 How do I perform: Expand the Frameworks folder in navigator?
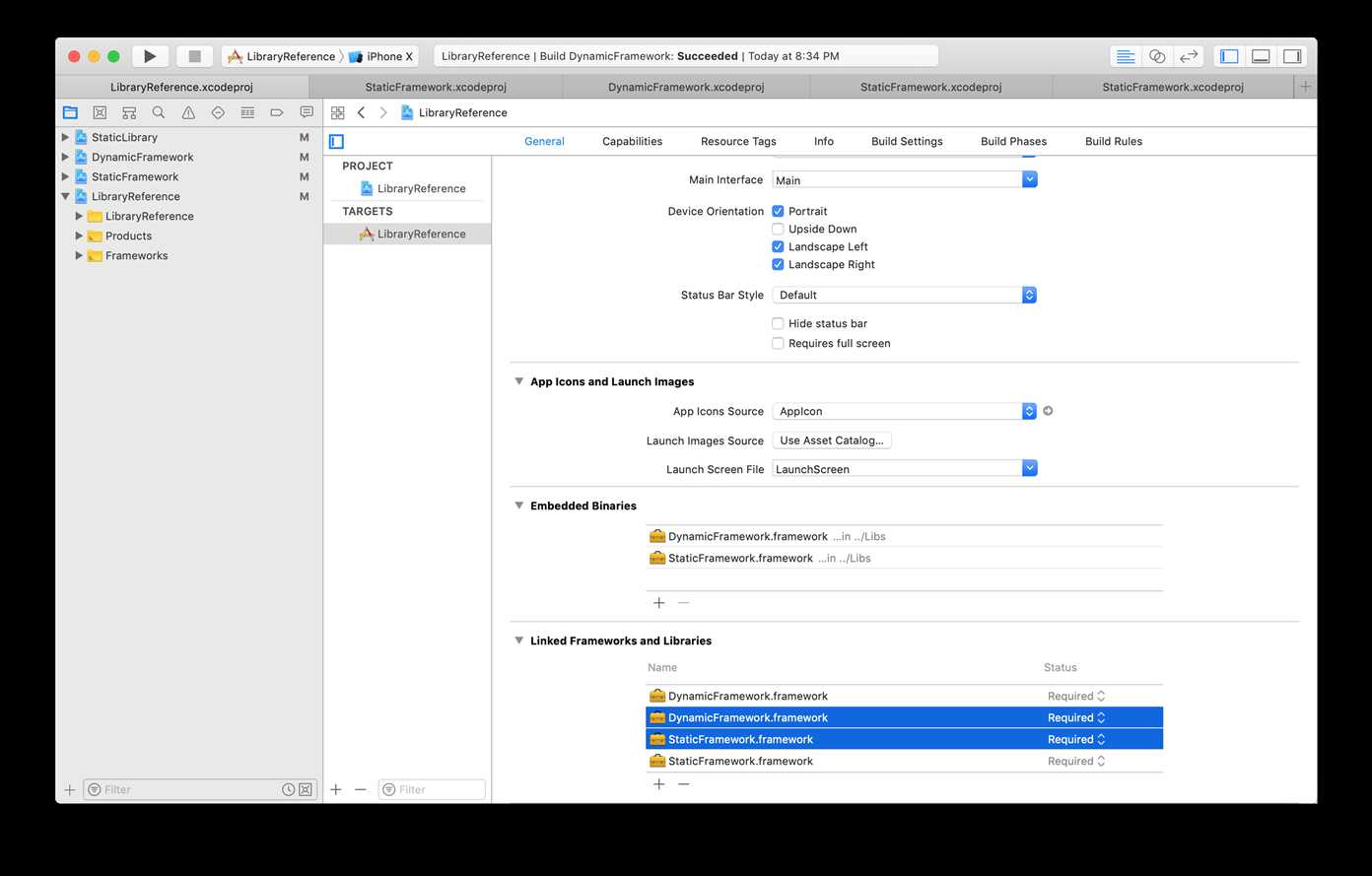79,255
